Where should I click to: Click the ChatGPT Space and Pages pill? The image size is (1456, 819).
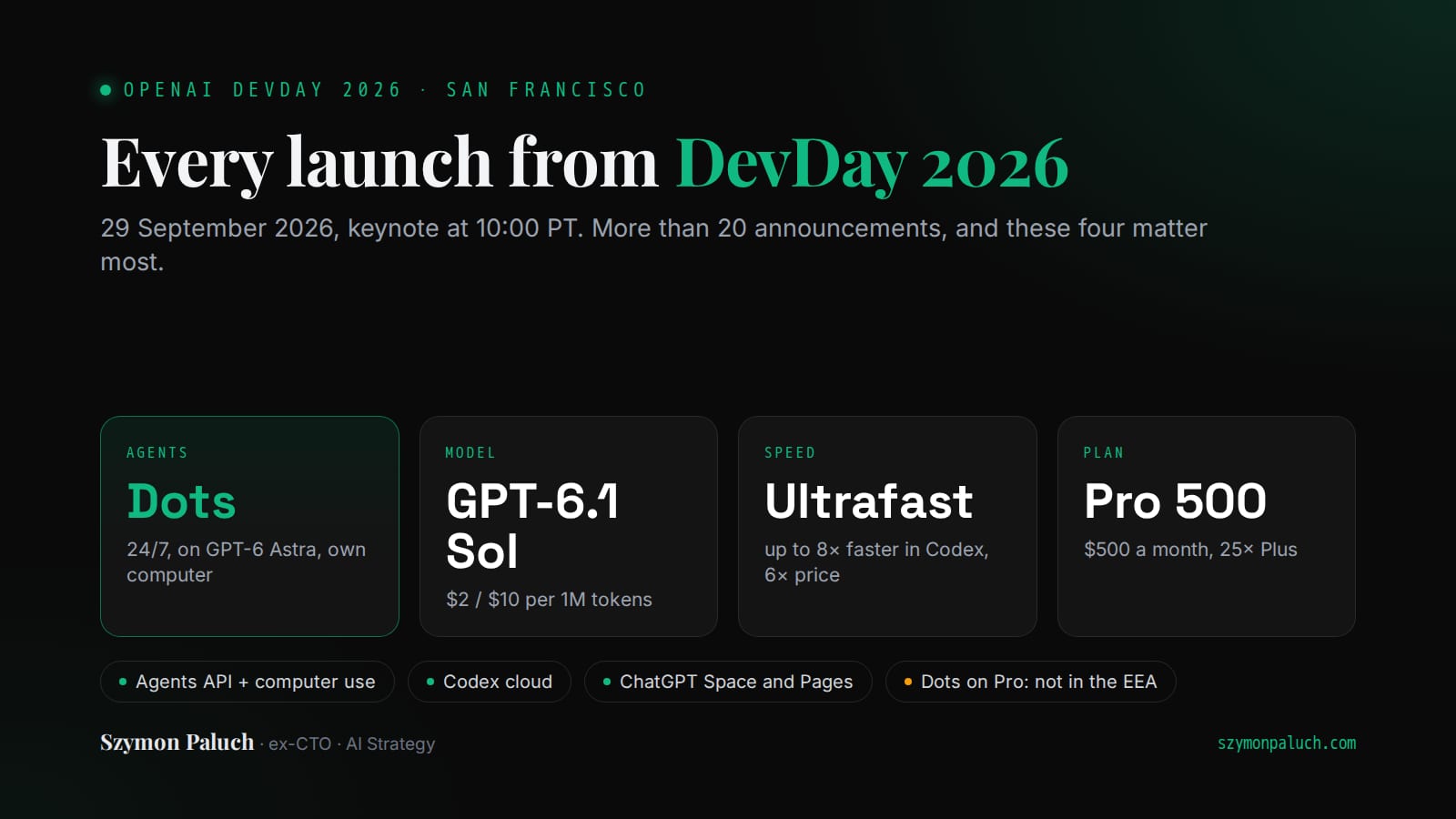coord(728,682)
